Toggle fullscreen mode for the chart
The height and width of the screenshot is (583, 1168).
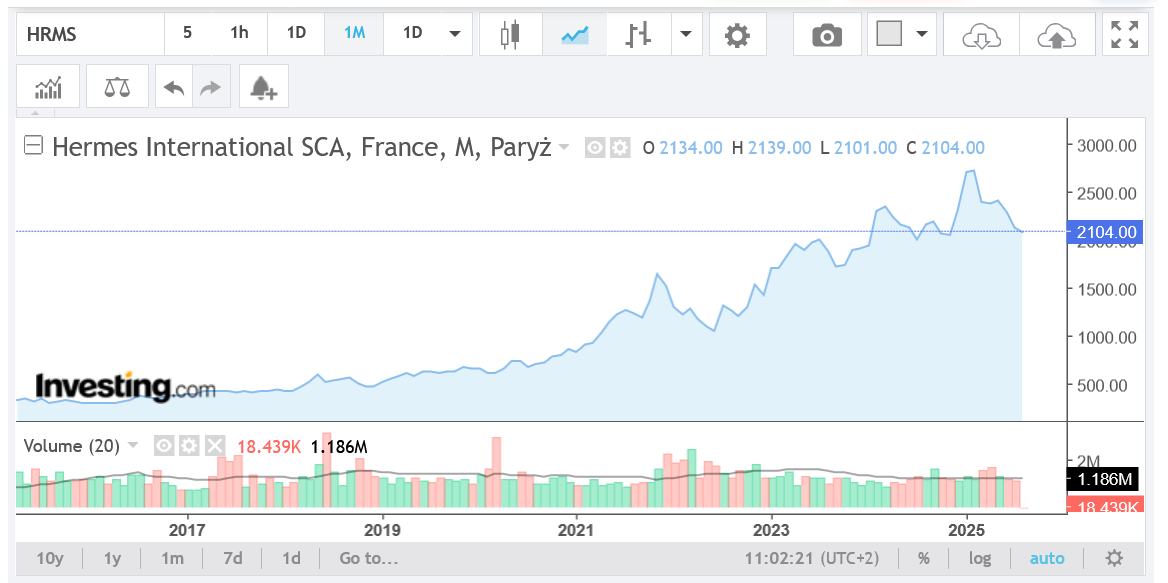click(1125, 35)
